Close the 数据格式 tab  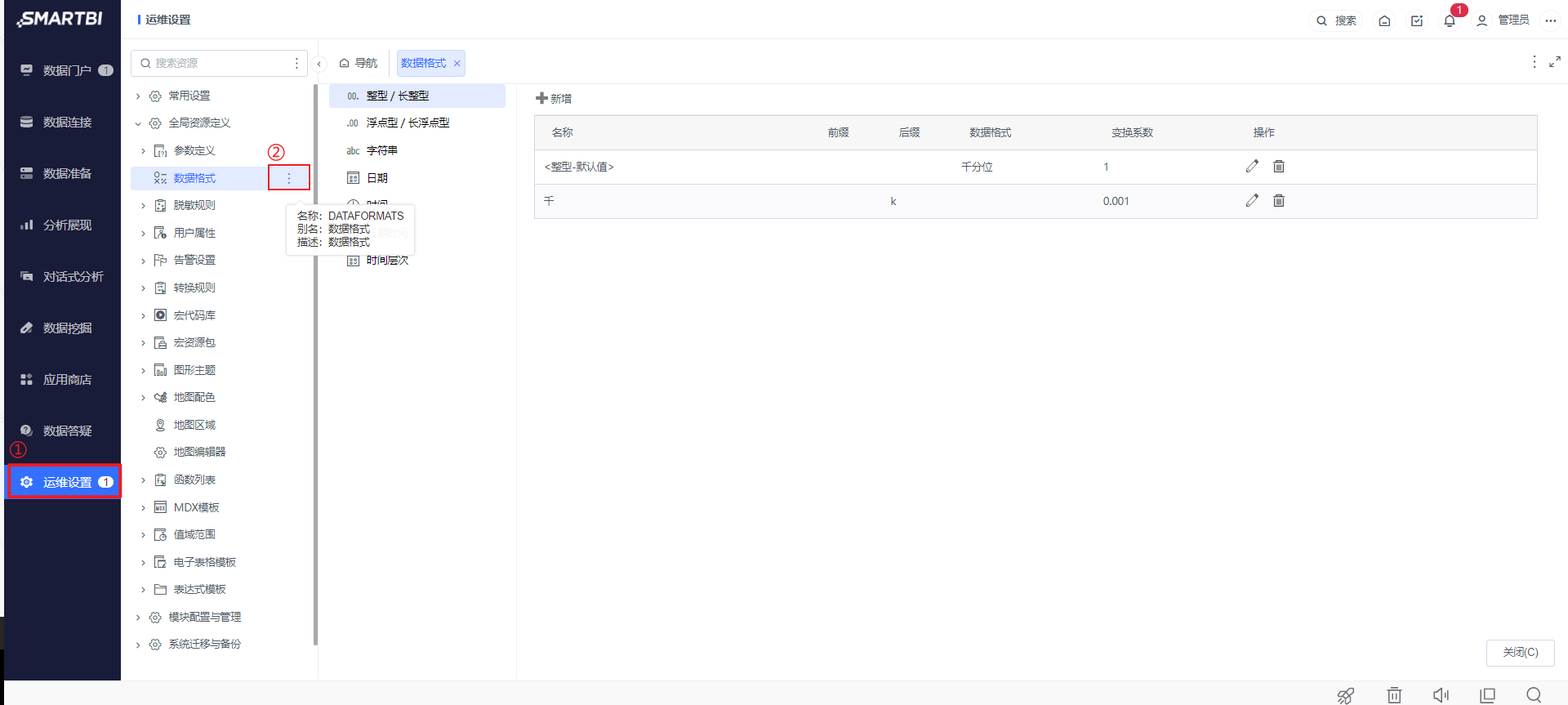coord(457,64)
